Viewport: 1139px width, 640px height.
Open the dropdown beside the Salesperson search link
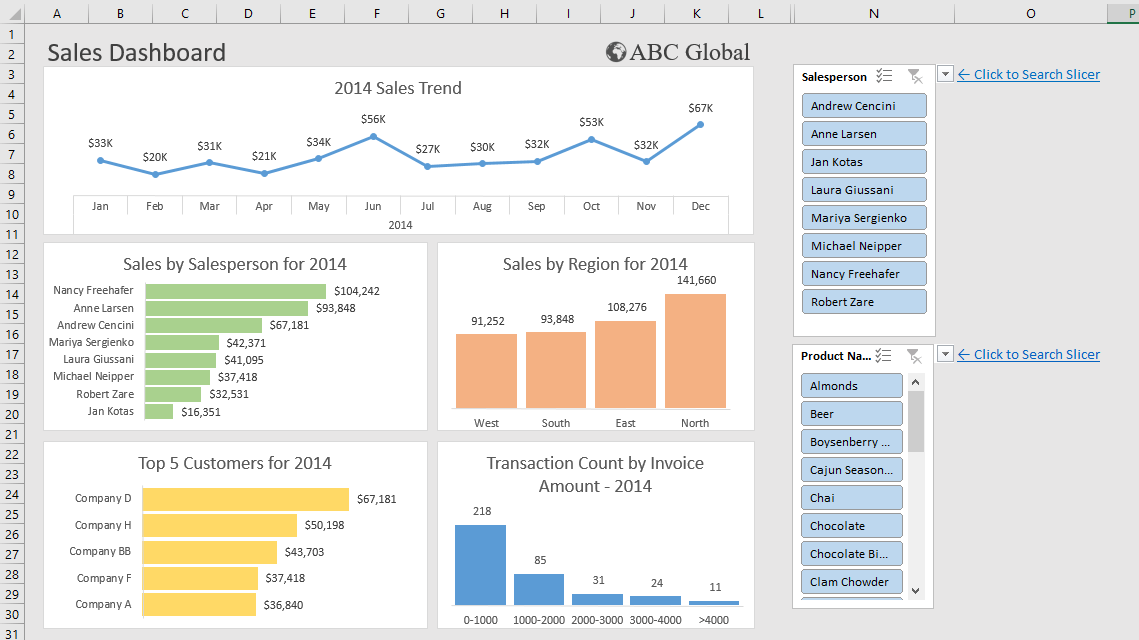click(944, 74)
